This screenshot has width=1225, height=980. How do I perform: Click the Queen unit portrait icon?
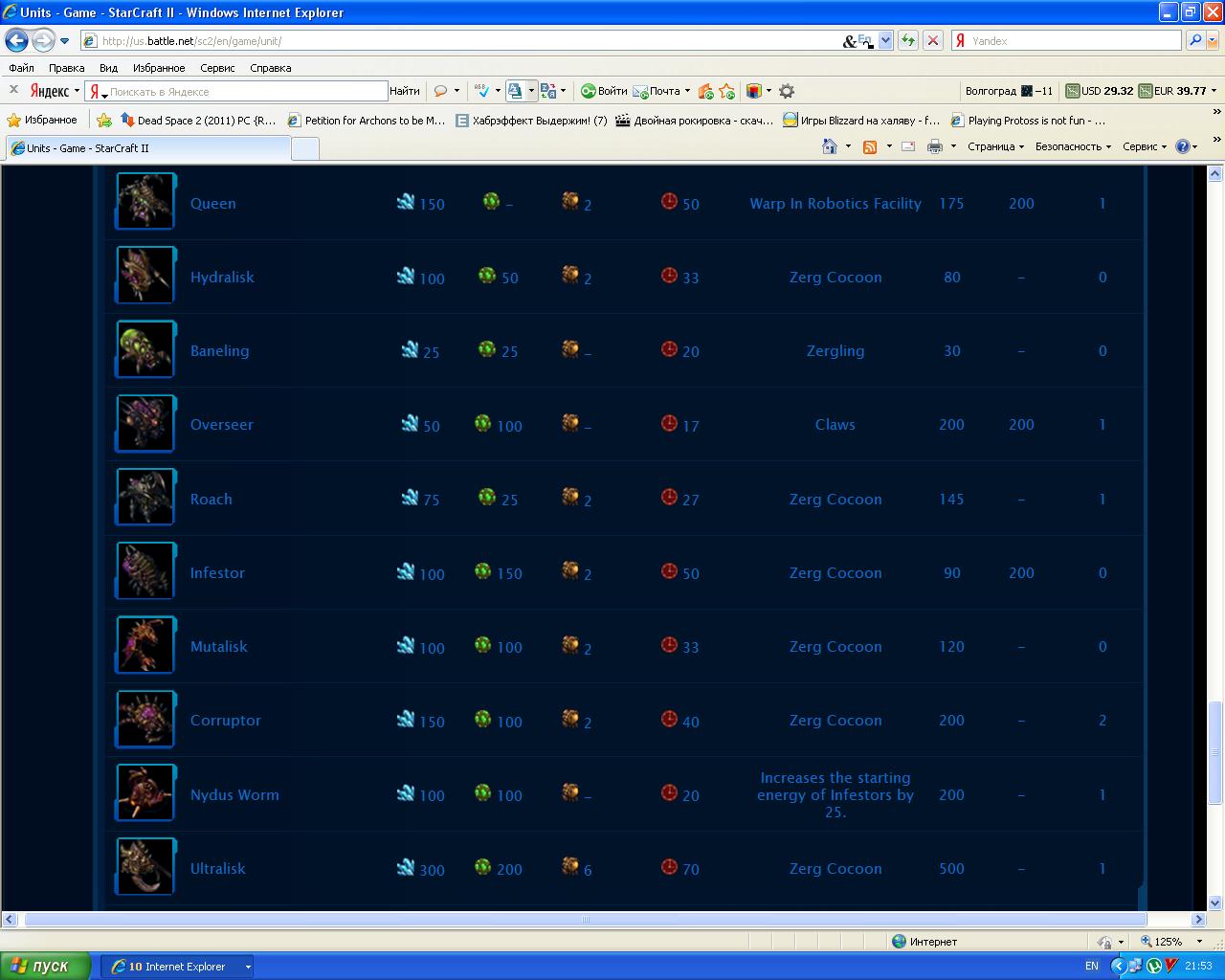click(145, 201)
